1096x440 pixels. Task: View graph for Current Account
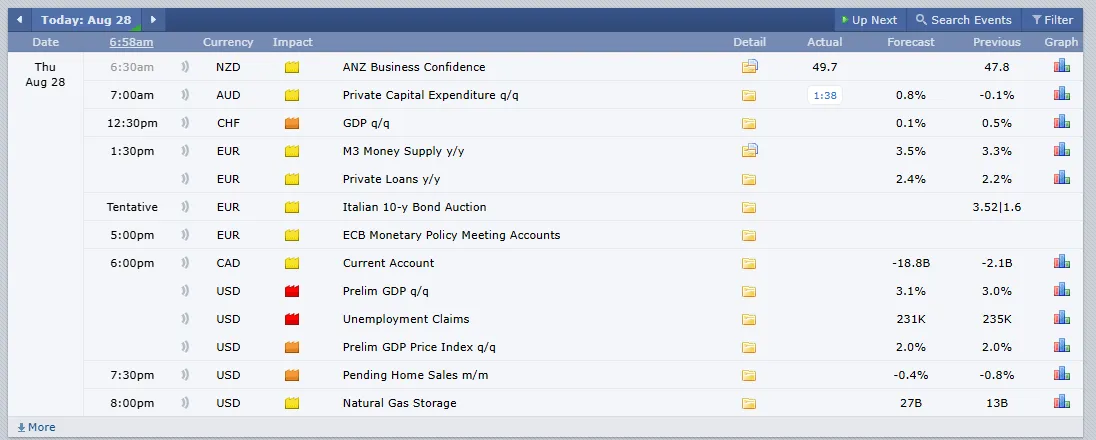point(1061,263)
